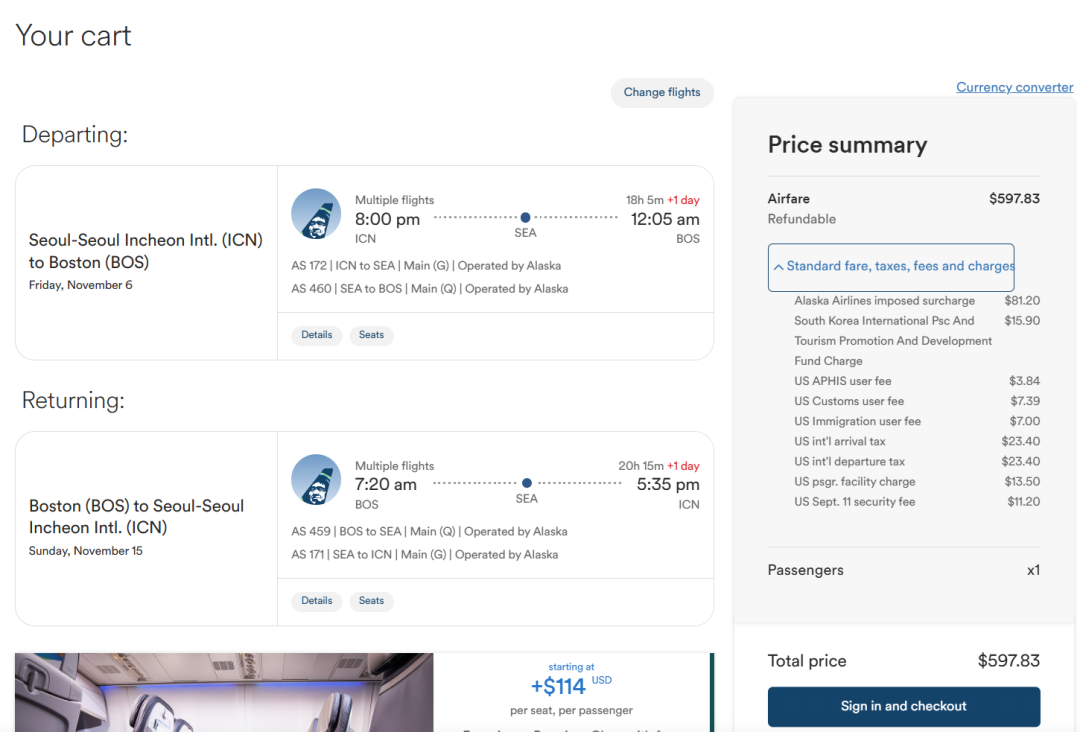Image resolution: width=1080 pixels, height=732 pixels.
Task: Click the departing flight Alaska Airlines logo
Action: [316, 214]
